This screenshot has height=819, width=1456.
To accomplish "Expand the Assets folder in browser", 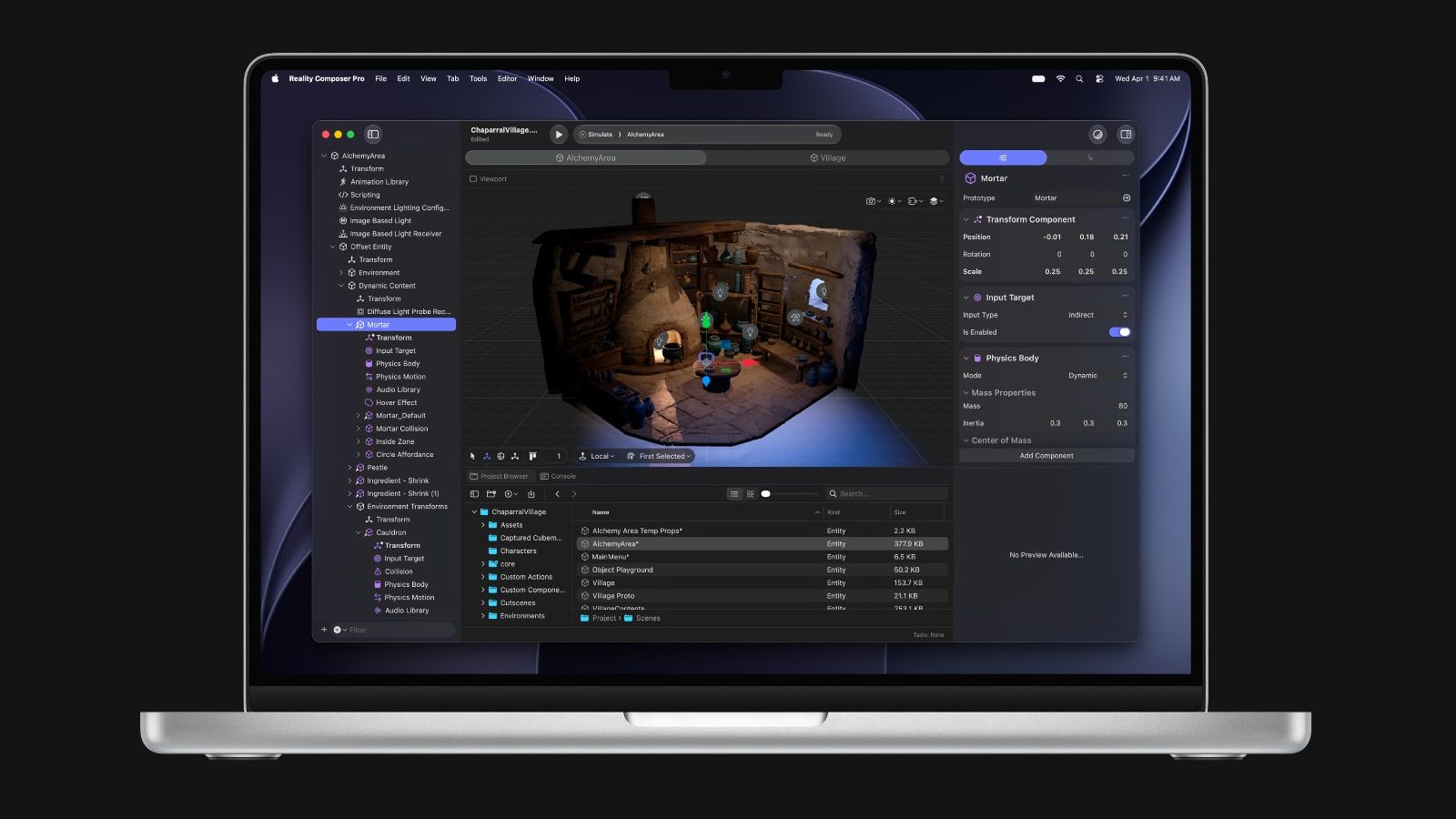I will pos(482,525).
